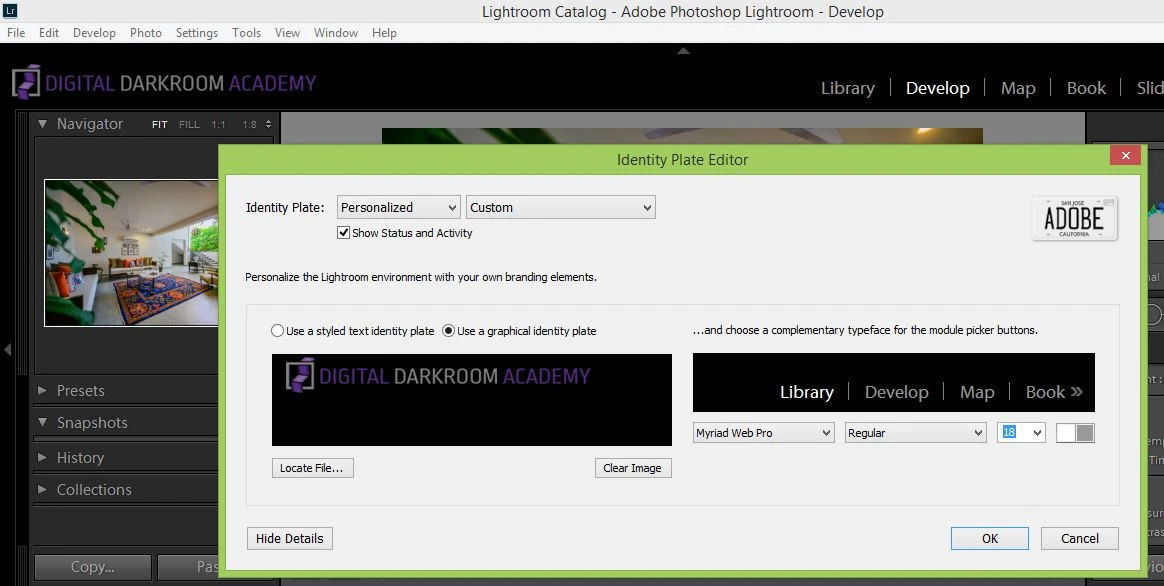Click the left panel collapse arrow
The height and width of the screenshot is (586, 1164).
[x=7, y=349]
